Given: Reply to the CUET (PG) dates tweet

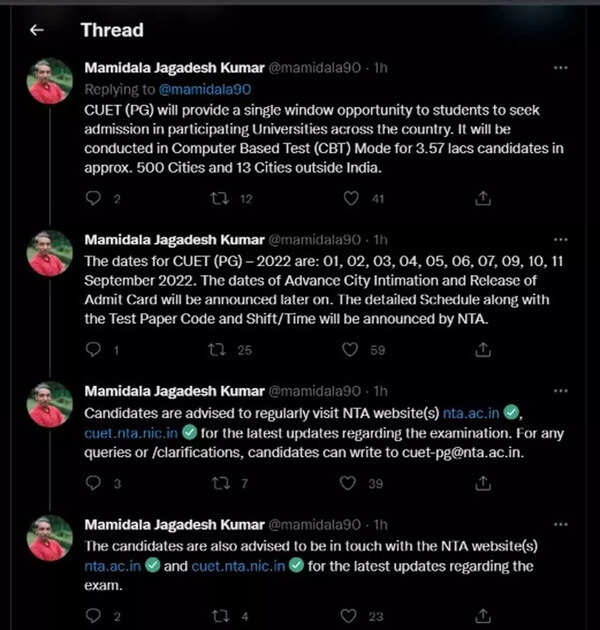Looking at the screenshot, I should click(93, 349).
